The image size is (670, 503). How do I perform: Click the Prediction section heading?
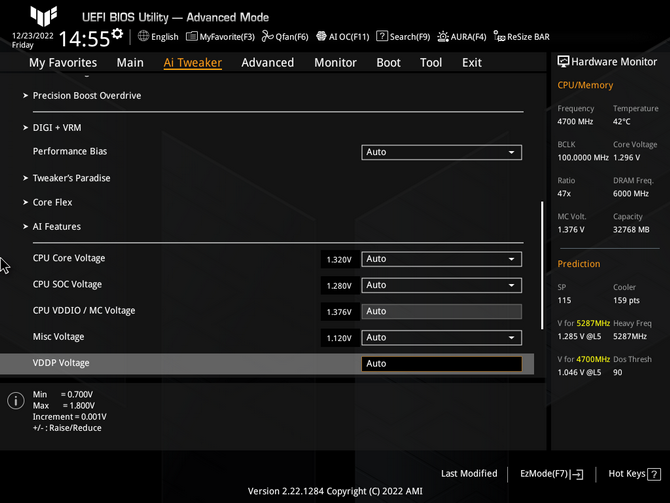[x=579, y=264]
